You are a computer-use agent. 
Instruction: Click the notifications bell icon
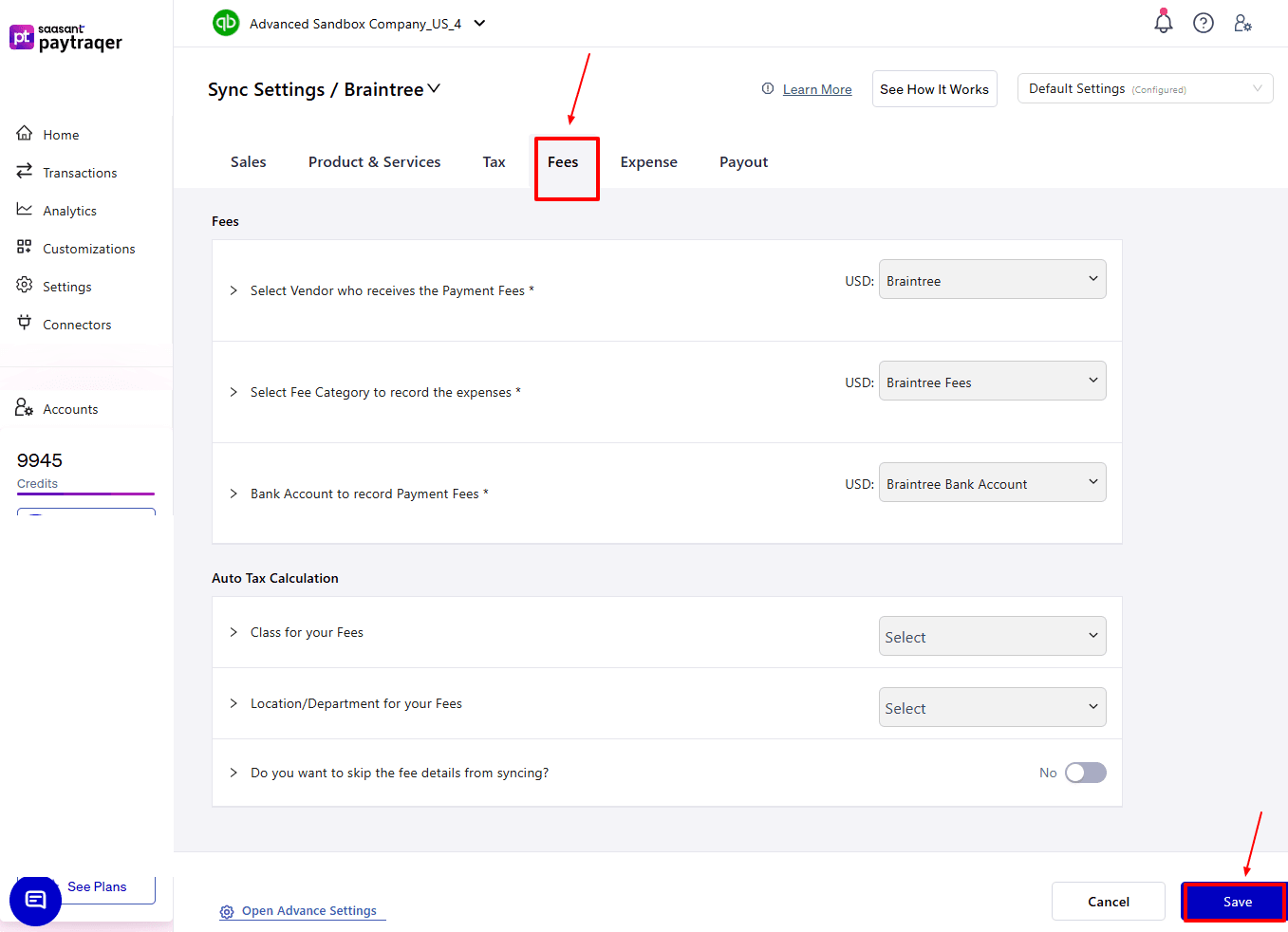click(1163, 23)
